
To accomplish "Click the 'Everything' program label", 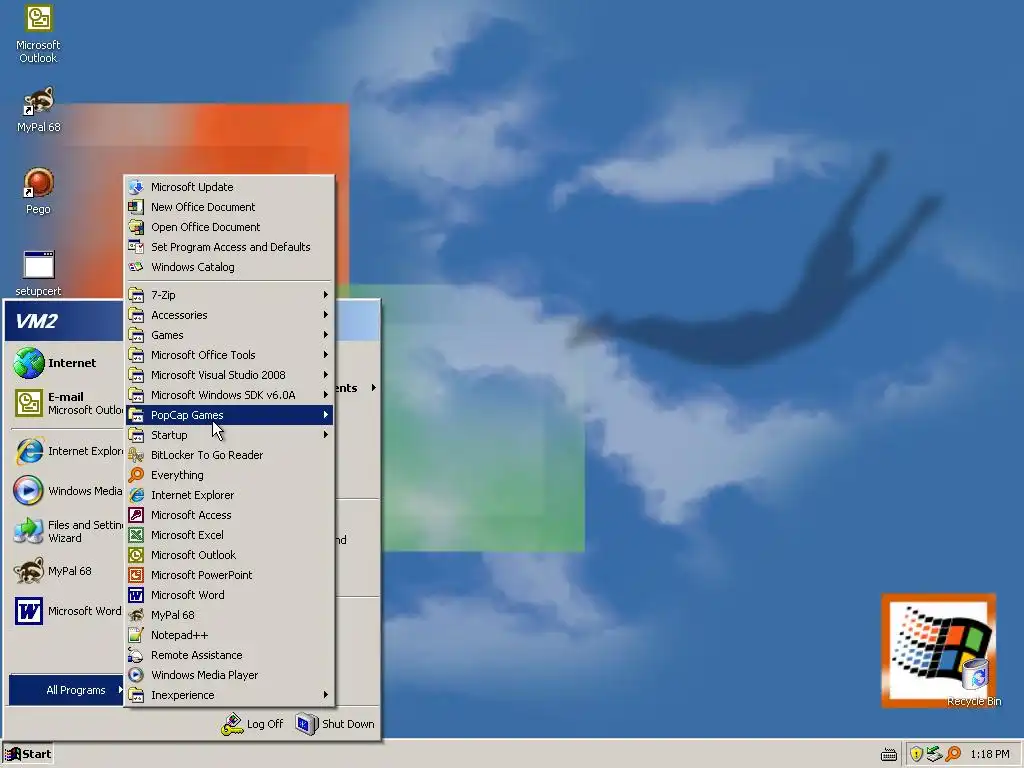I will pos(177,475).
